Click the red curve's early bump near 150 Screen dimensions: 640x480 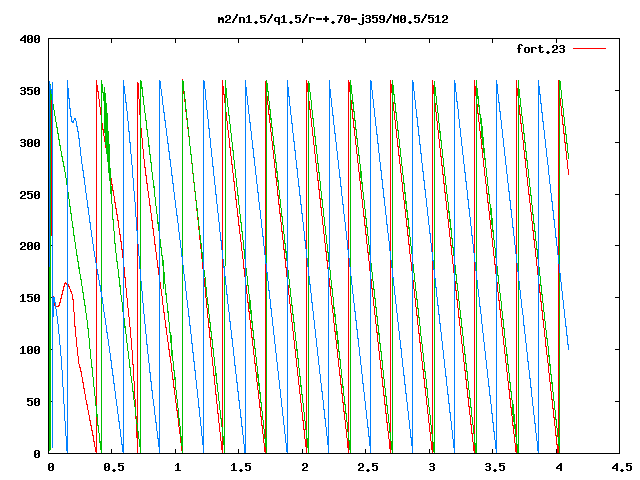tap(65, 283)
